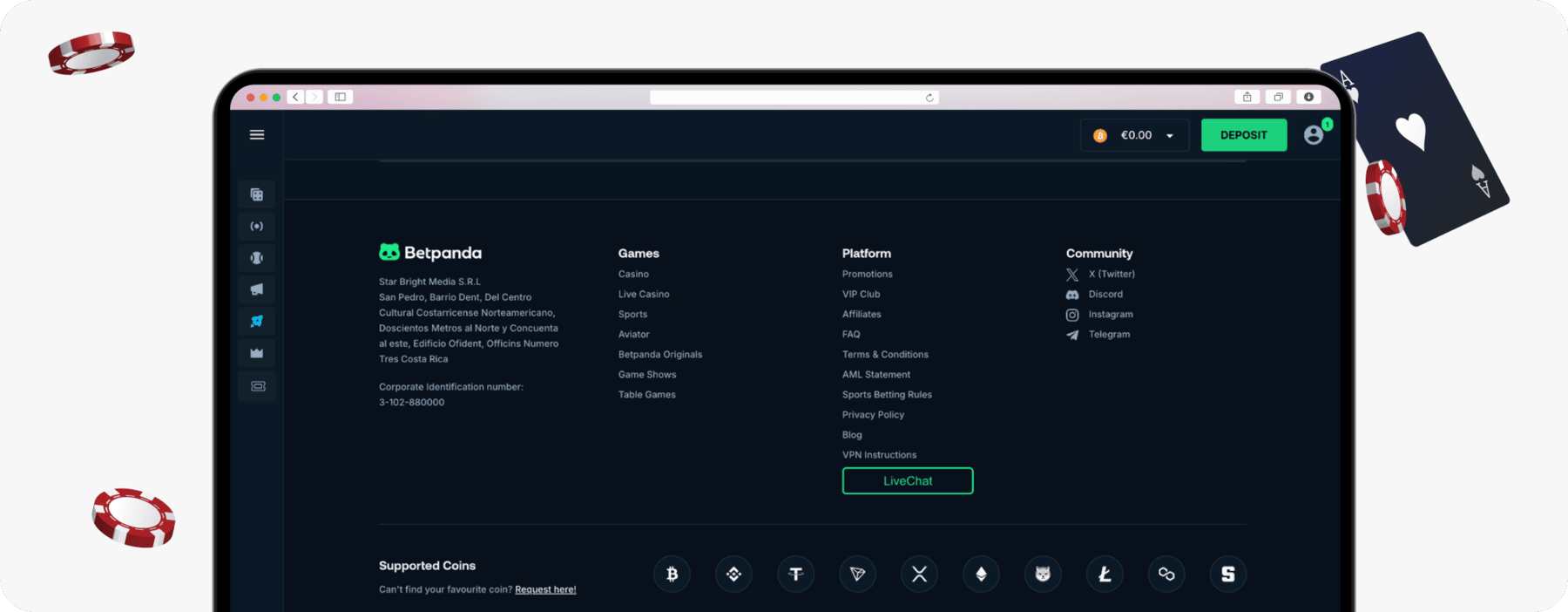Open the Instagram text link
This screenshot has width=1568, height=612.
click(x=1111, y=314)
